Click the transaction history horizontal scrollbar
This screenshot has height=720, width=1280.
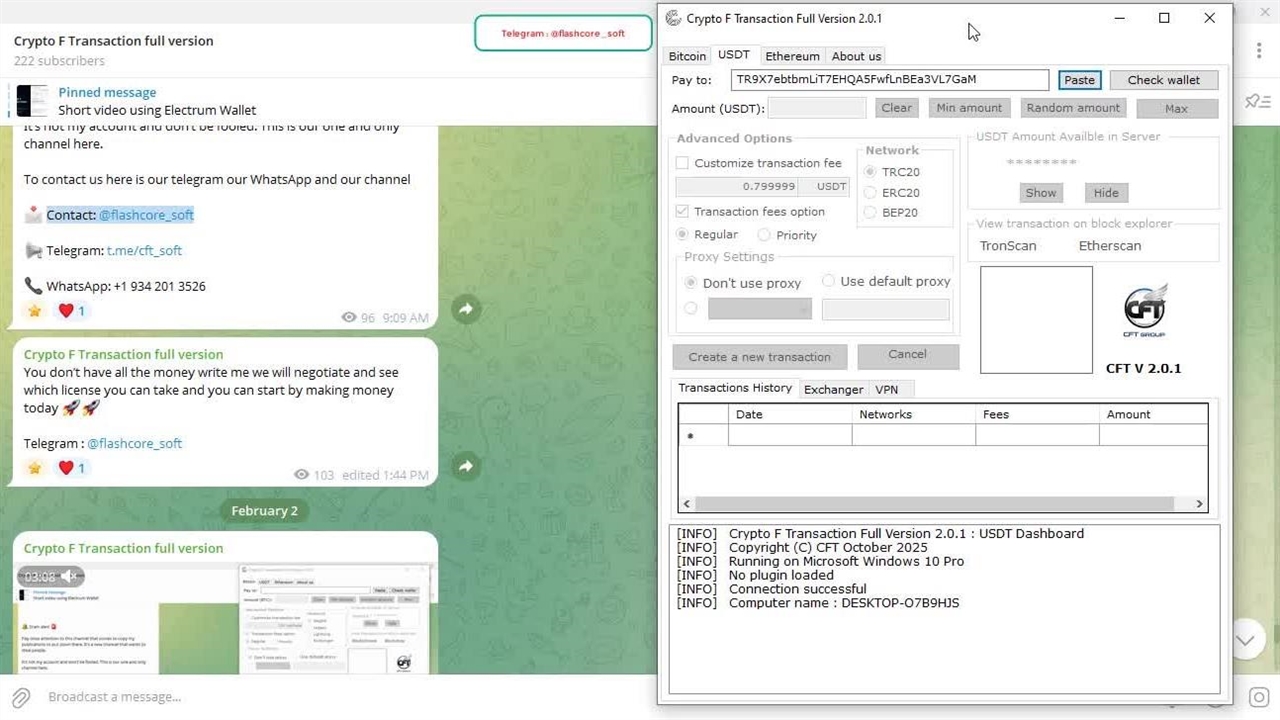[x=942, y=504]
